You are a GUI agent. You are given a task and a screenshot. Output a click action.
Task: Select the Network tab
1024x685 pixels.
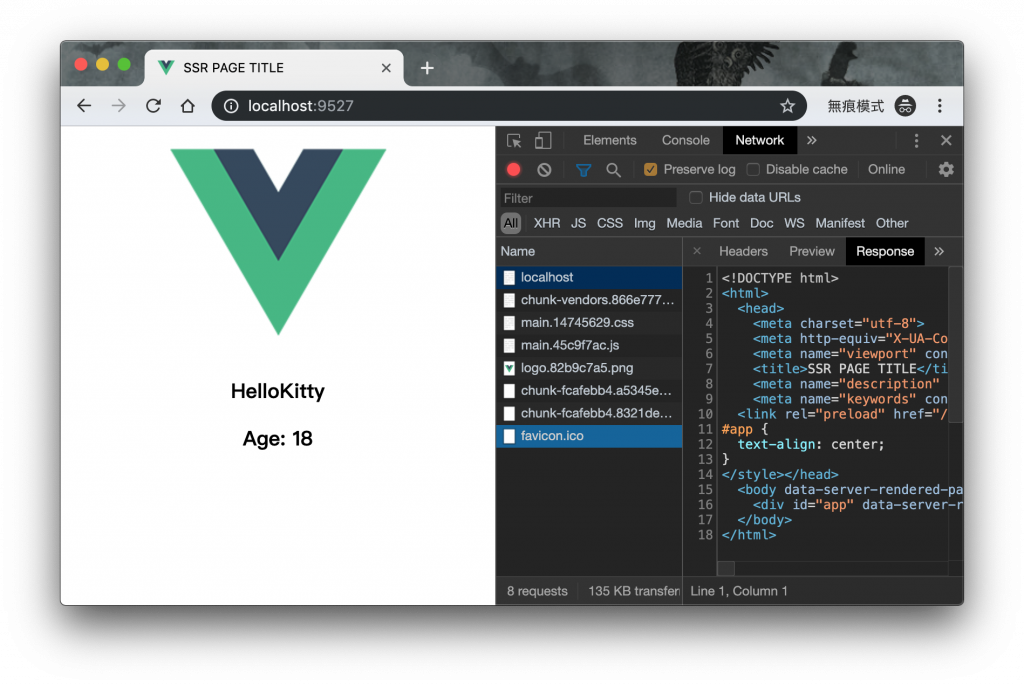760,140
